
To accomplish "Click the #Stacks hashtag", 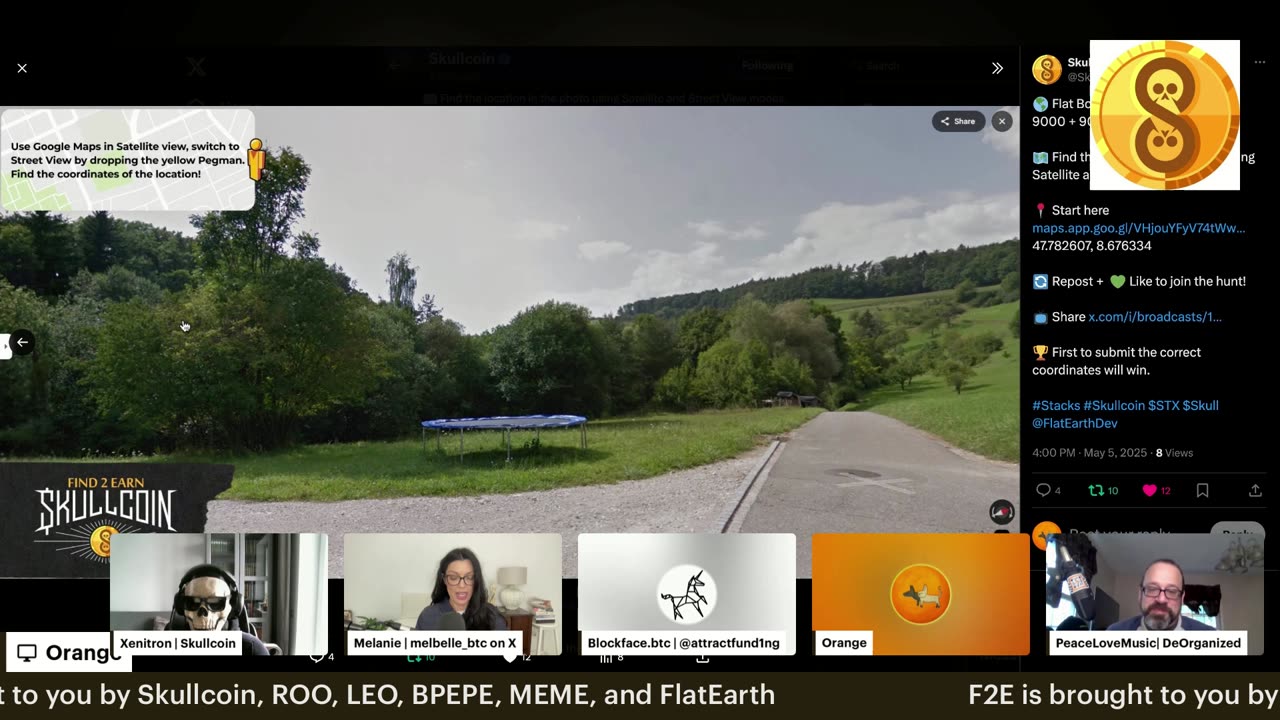I will 1056,406.
